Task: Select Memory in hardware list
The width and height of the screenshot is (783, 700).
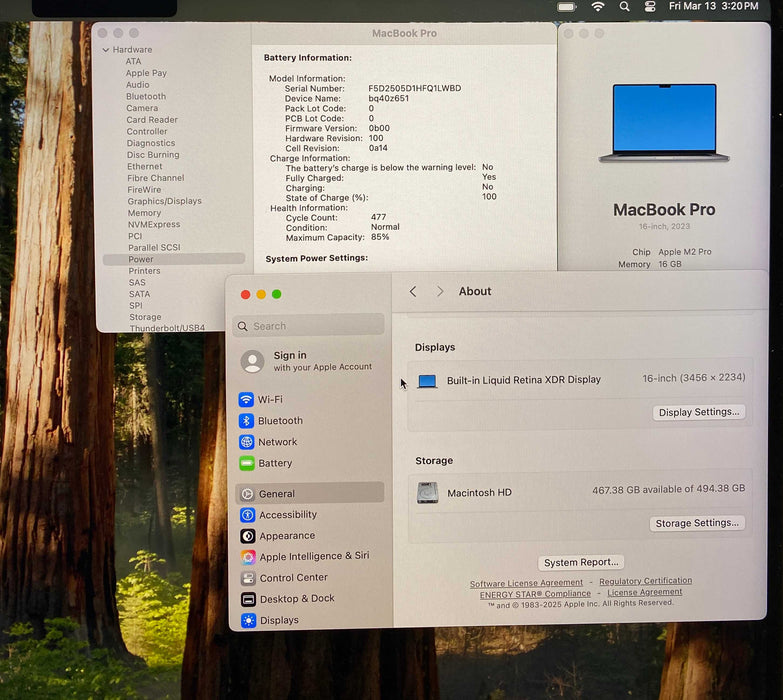Action: point(144,213)
